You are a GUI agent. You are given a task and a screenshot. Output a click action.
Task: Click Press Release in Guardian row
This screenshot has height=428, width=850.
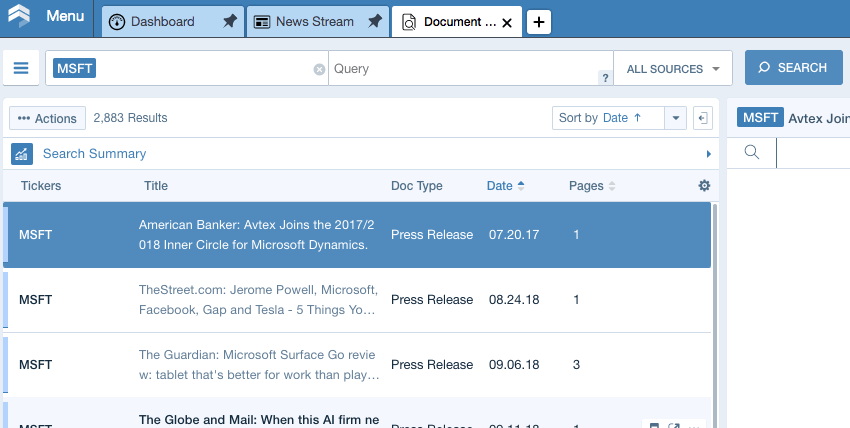pyautogui.click(x=432, y=365)
